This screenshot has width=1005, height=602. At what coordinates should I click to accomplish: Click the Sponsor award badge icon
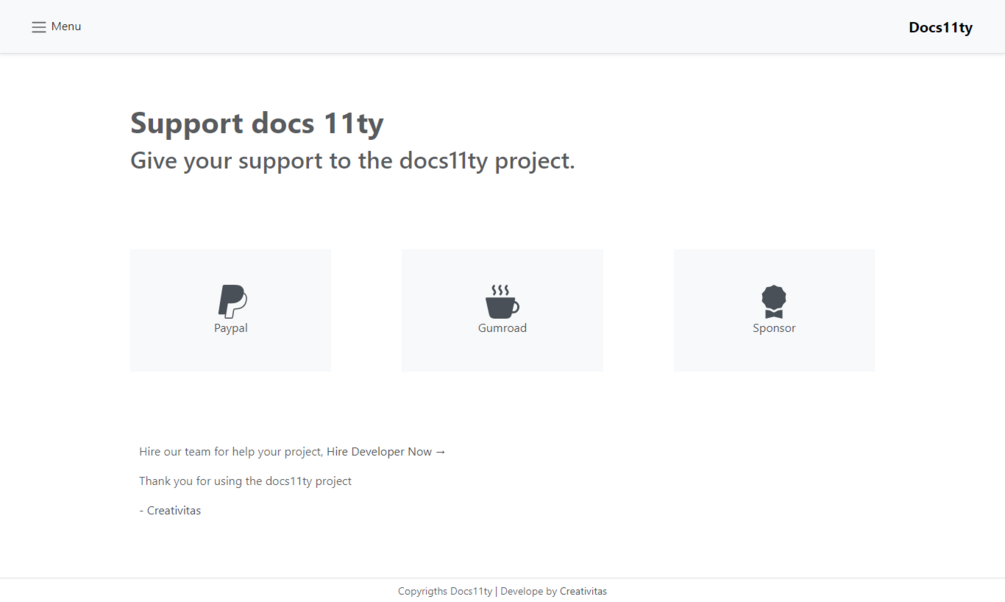pos(774,301)
